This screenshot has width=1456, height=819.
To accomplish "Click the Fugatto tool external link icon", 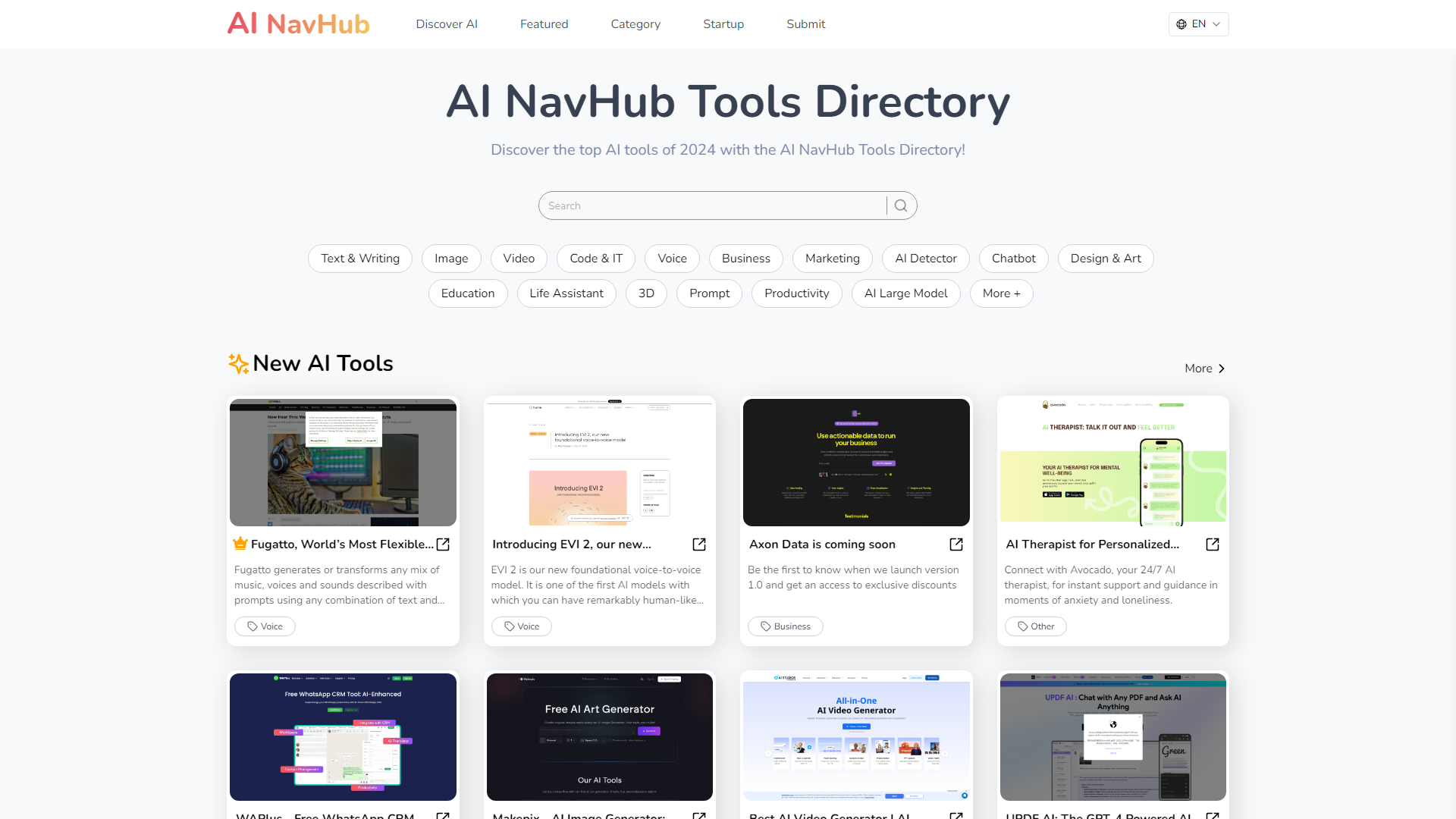I will 443,544.
